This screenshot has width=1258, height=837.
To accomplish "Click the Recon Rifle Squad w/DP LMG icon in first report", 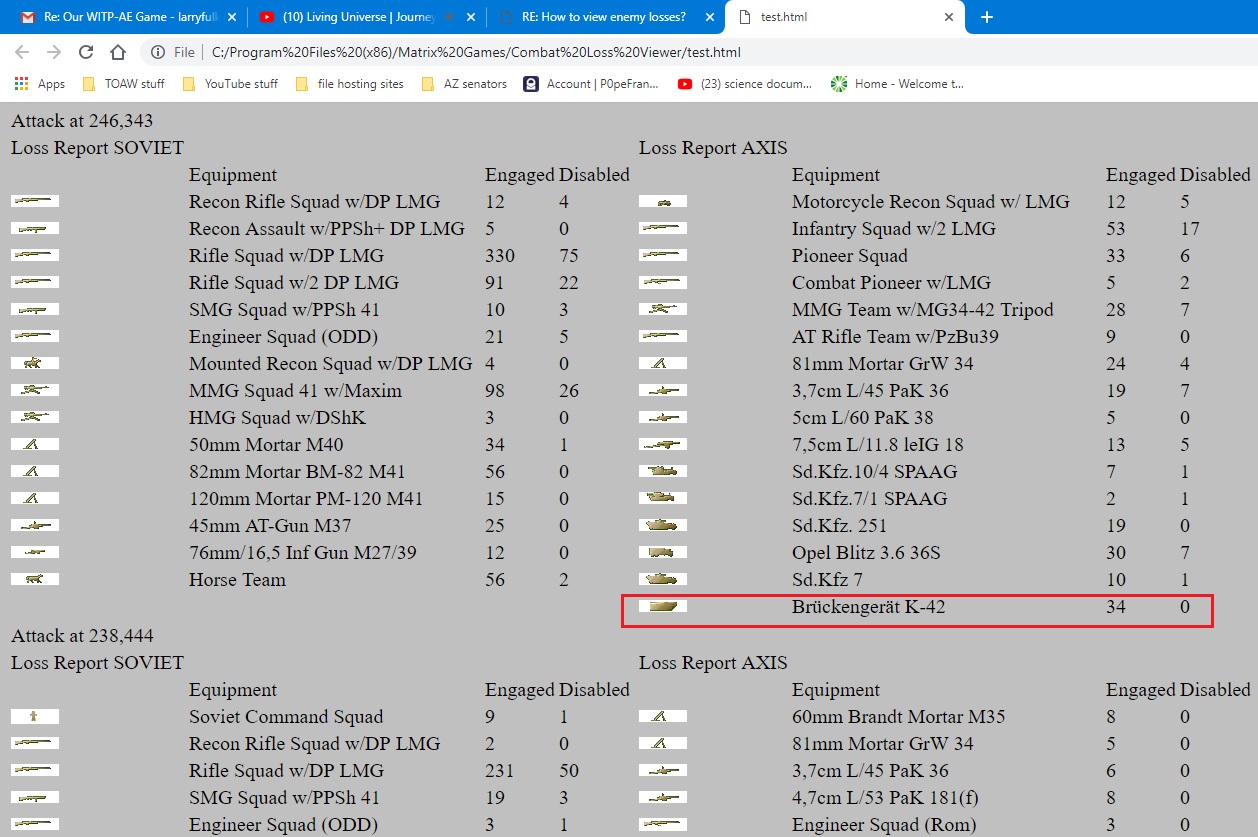I will tap(35, 201).
